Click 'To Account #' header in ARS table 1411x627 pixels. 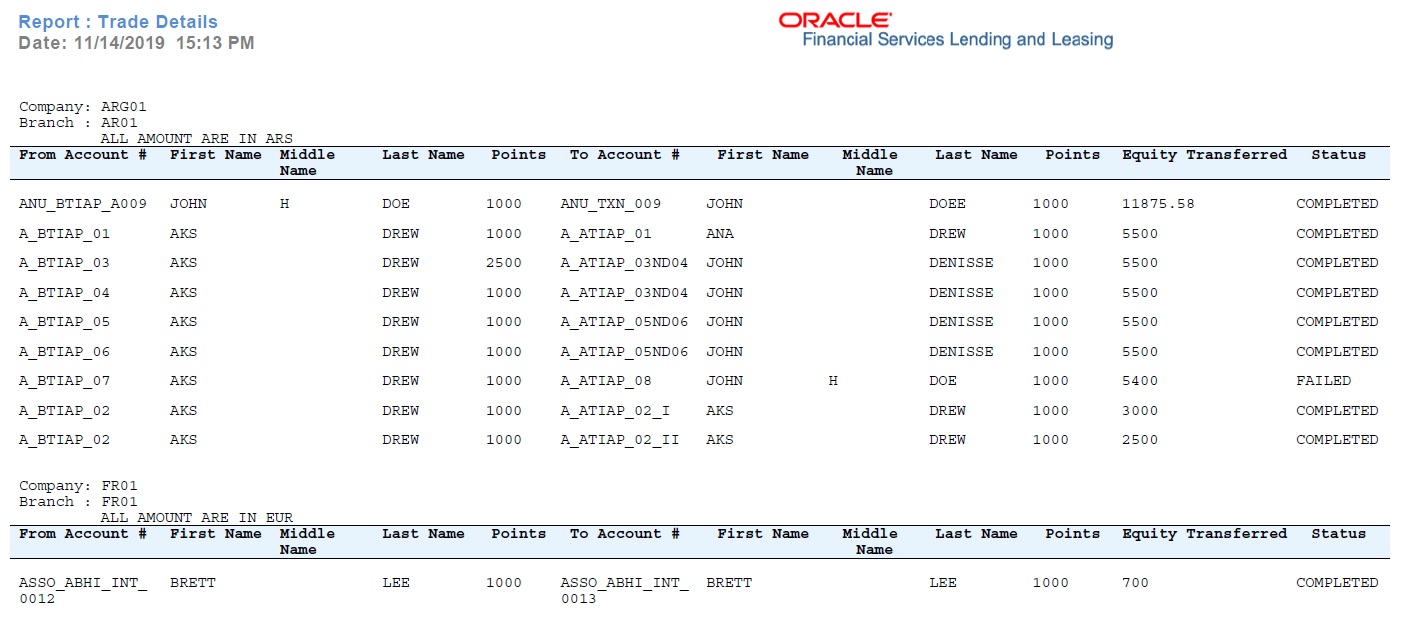tap(625, 155)
